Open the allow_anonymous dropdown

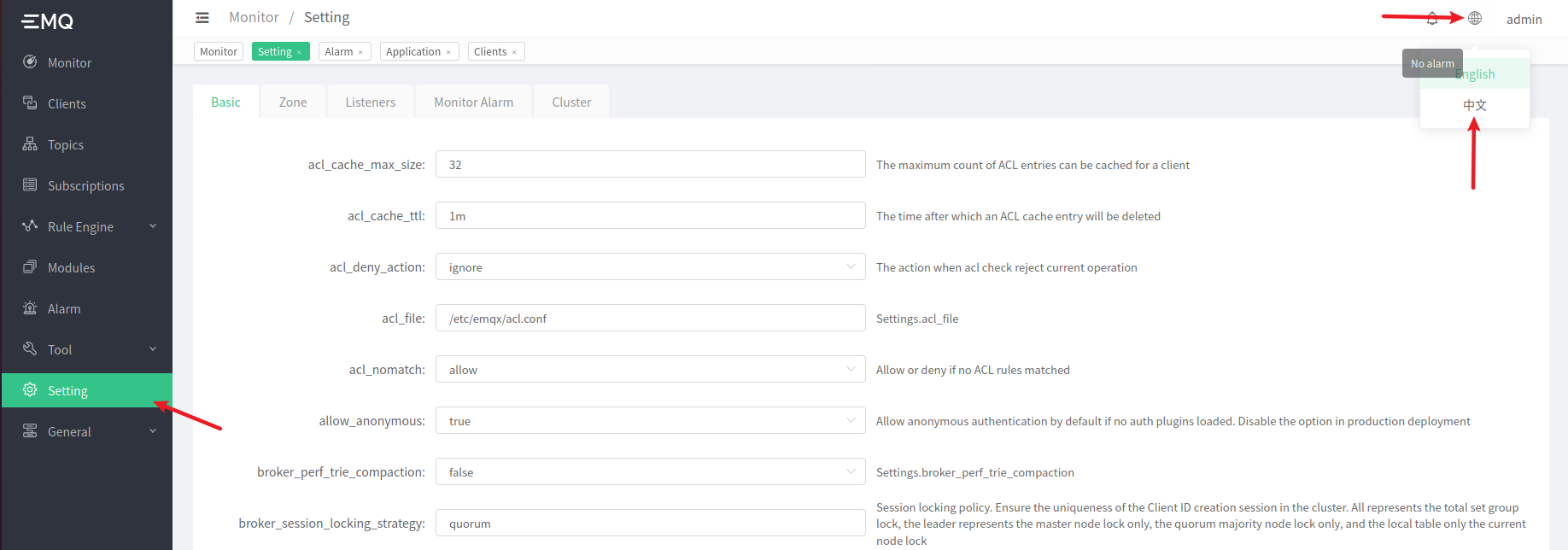tap(651, 421)
